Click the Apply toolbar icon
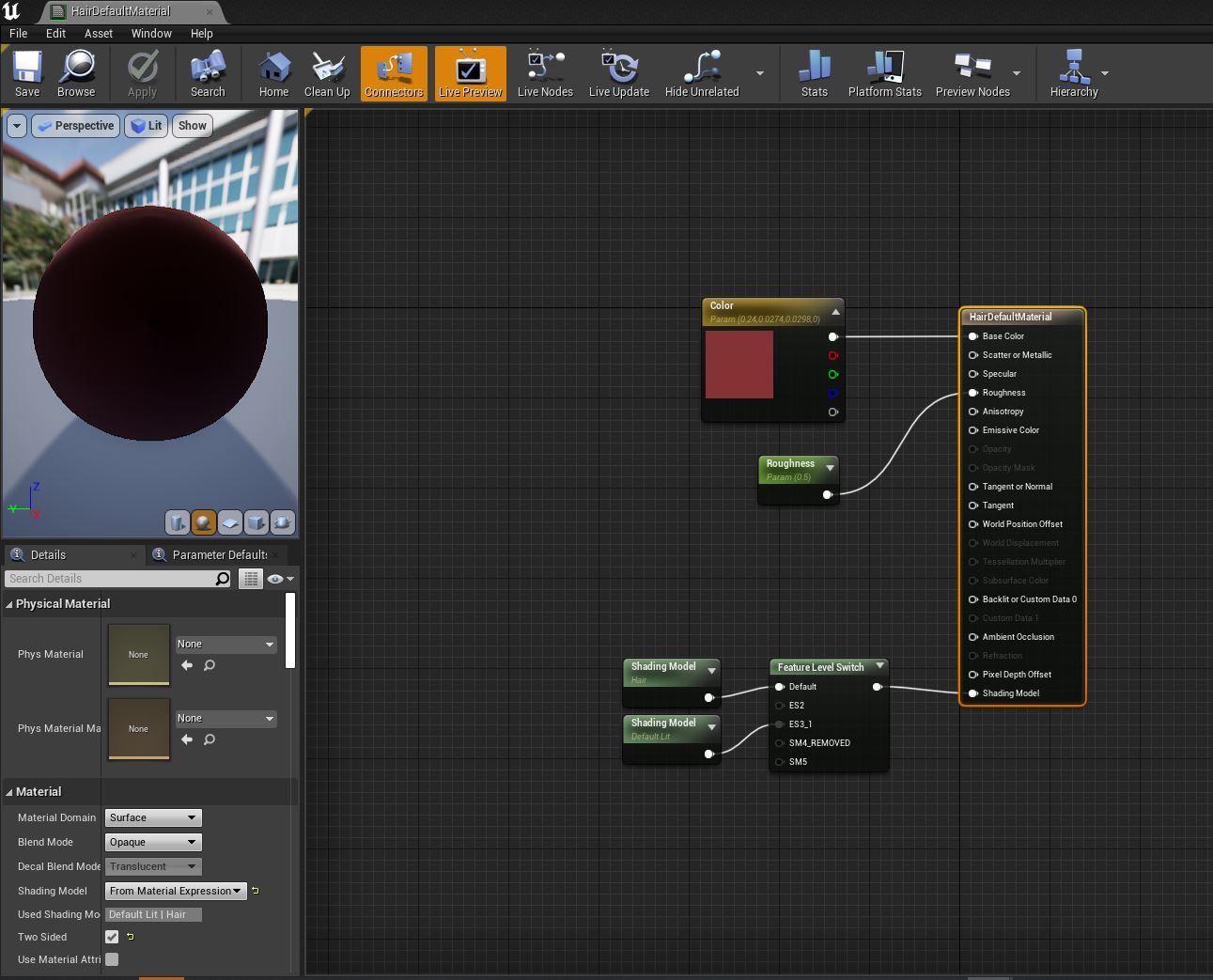This screenshot has height=980, width=1213. (x=143, y=73)
